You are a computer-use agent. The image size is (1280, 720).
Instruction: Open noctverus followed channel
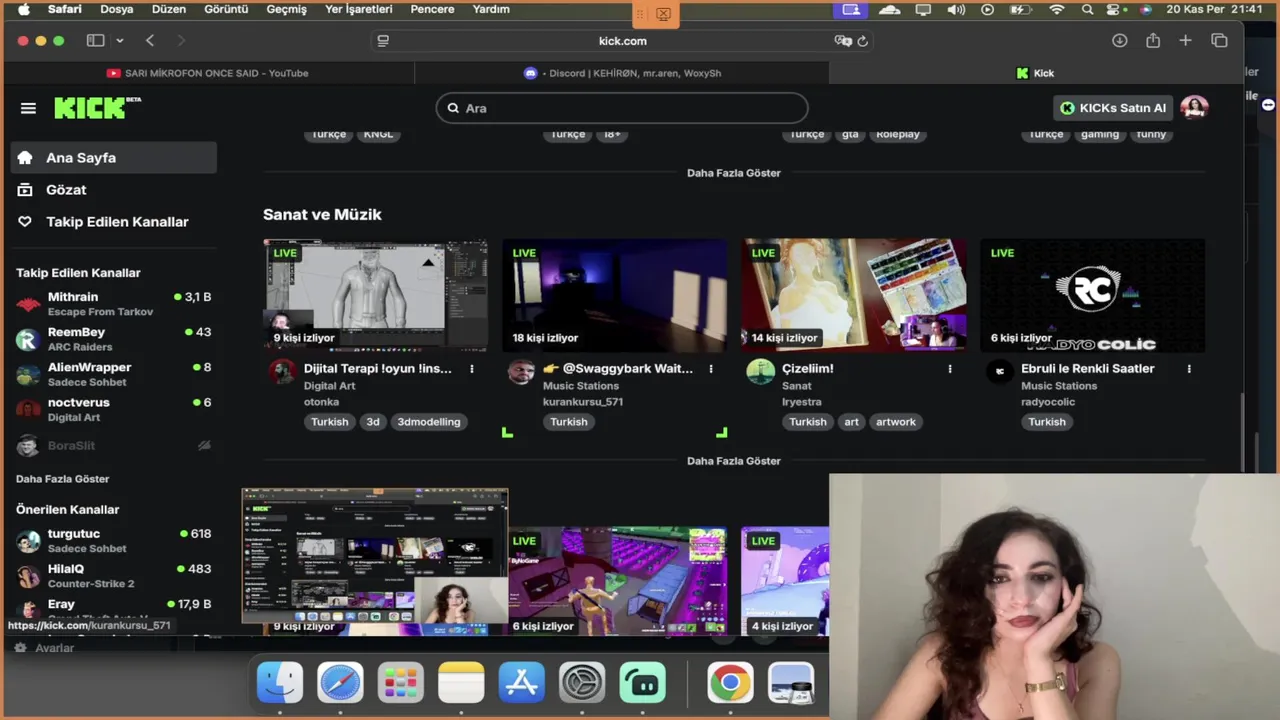(114, 409)
